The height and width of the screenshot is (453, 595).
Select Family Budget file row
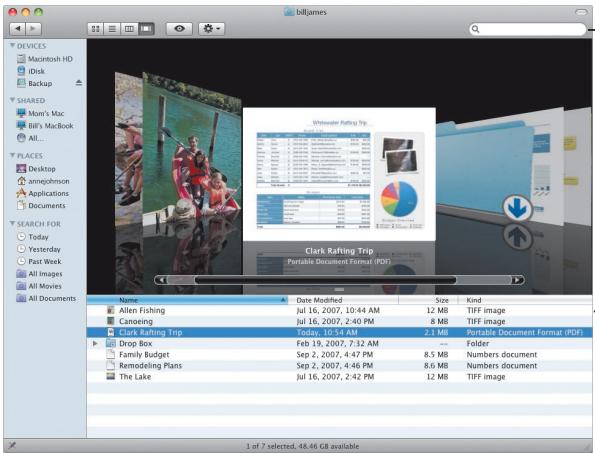coord(339,354)
